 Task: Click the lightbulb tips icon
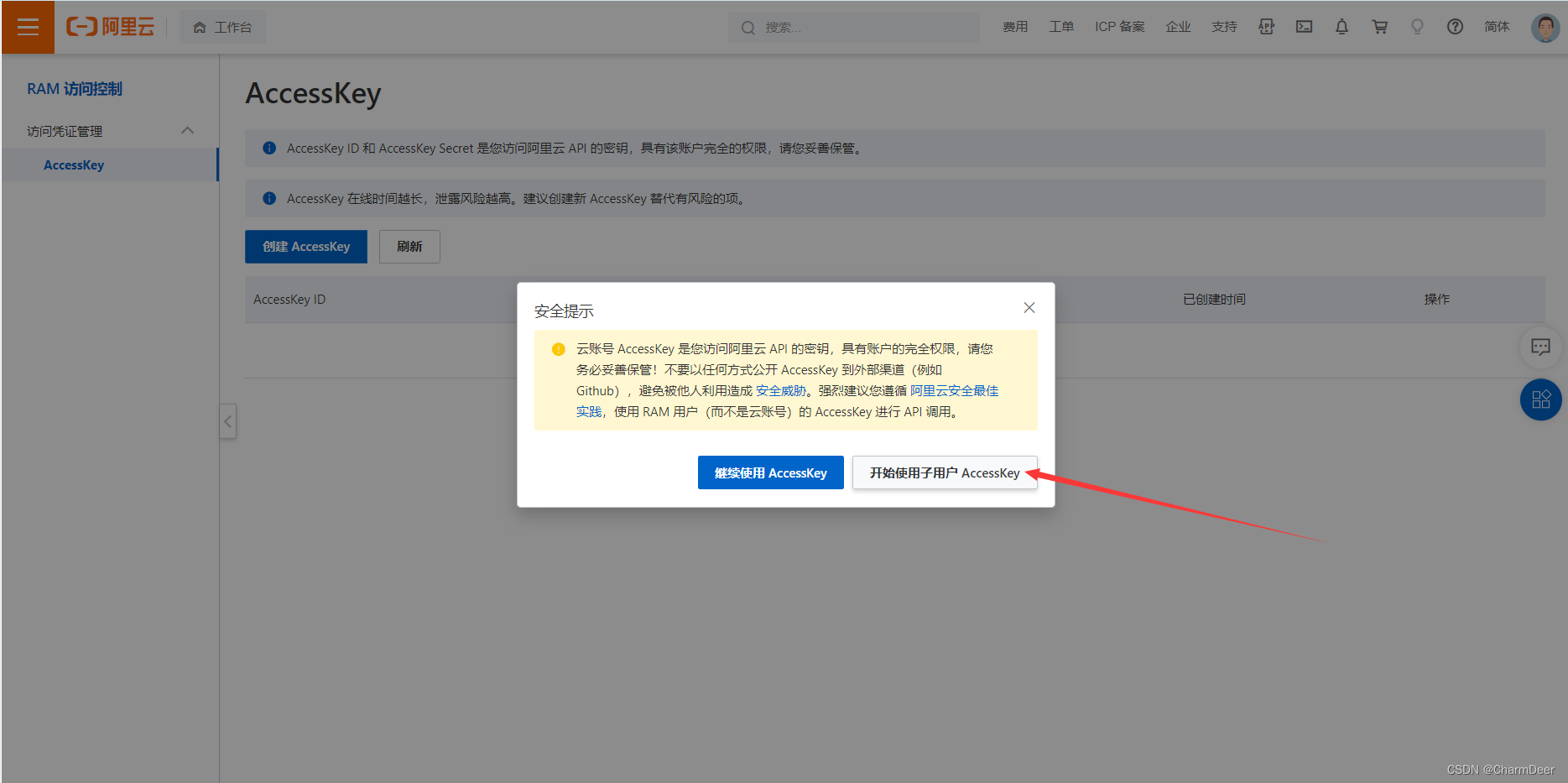1417,27
